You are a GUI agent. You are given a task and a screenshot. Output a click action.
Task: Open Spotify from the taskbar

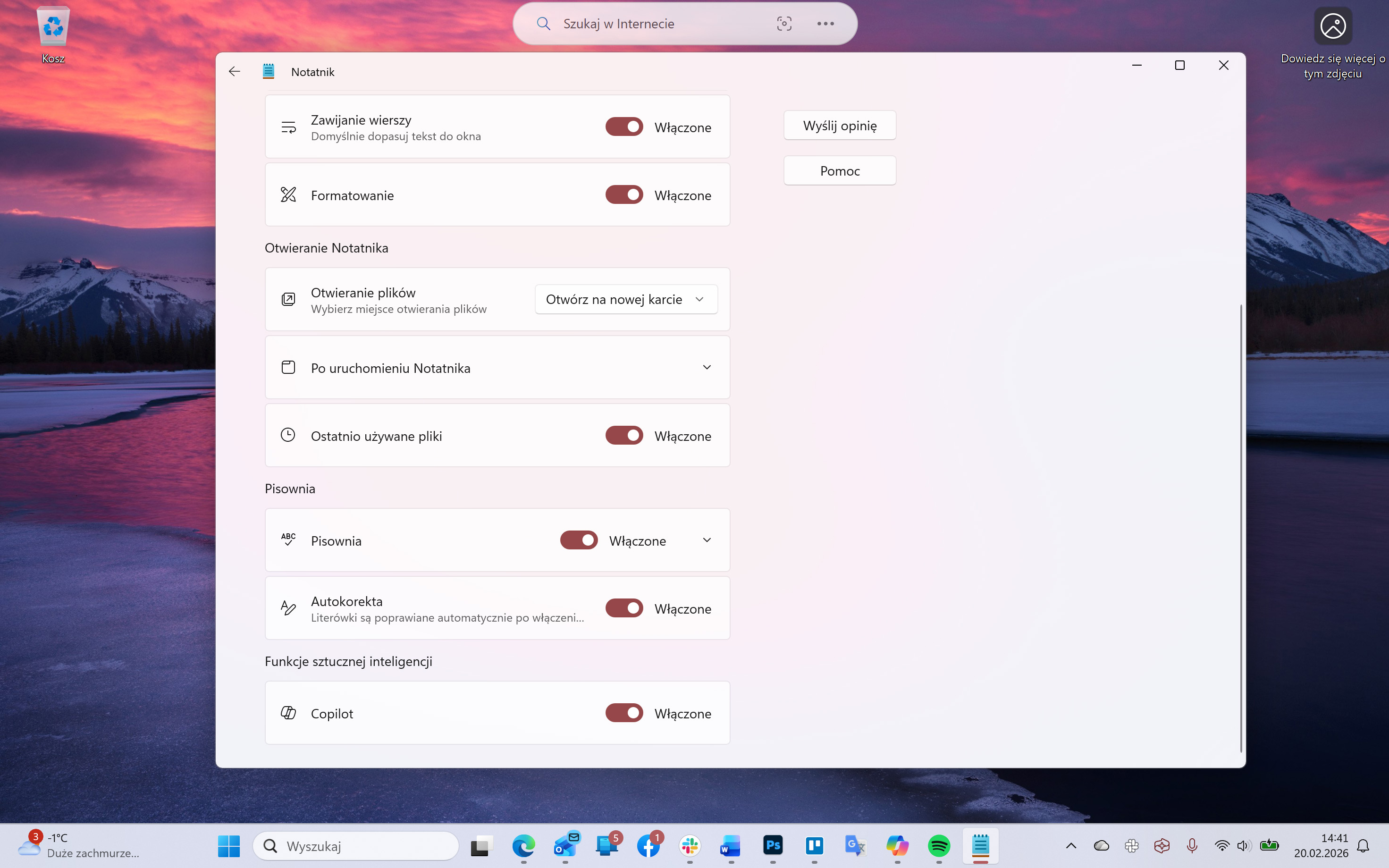click(x=939, y=846)
